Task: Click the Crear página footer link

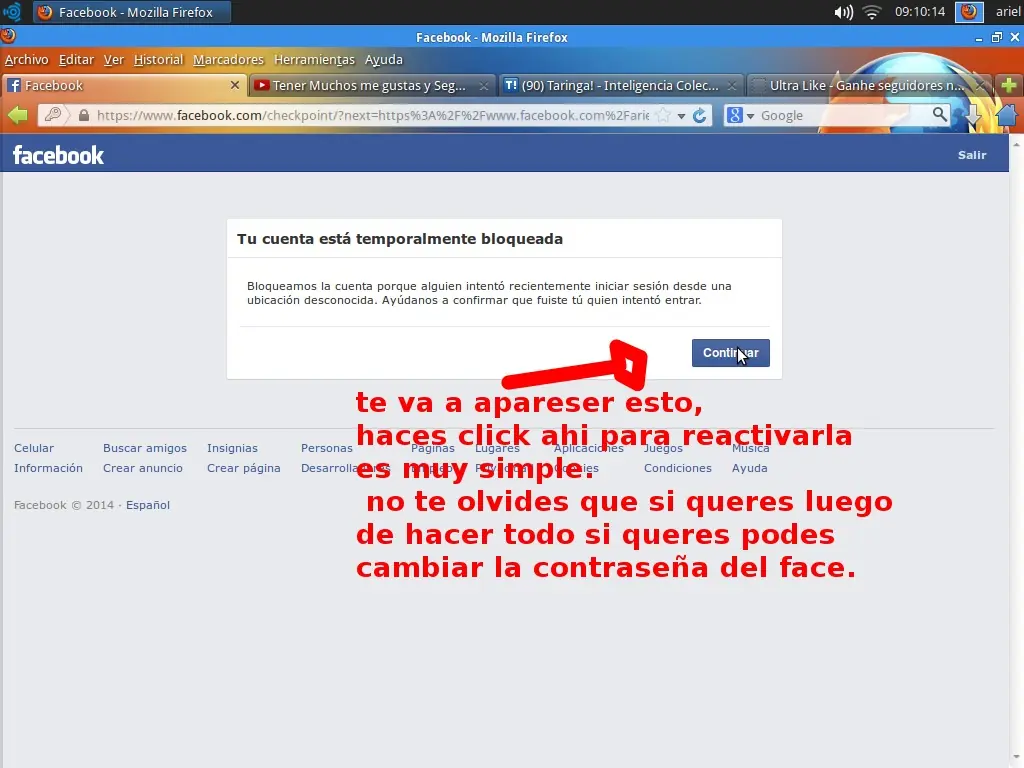Action: point(244,468)
